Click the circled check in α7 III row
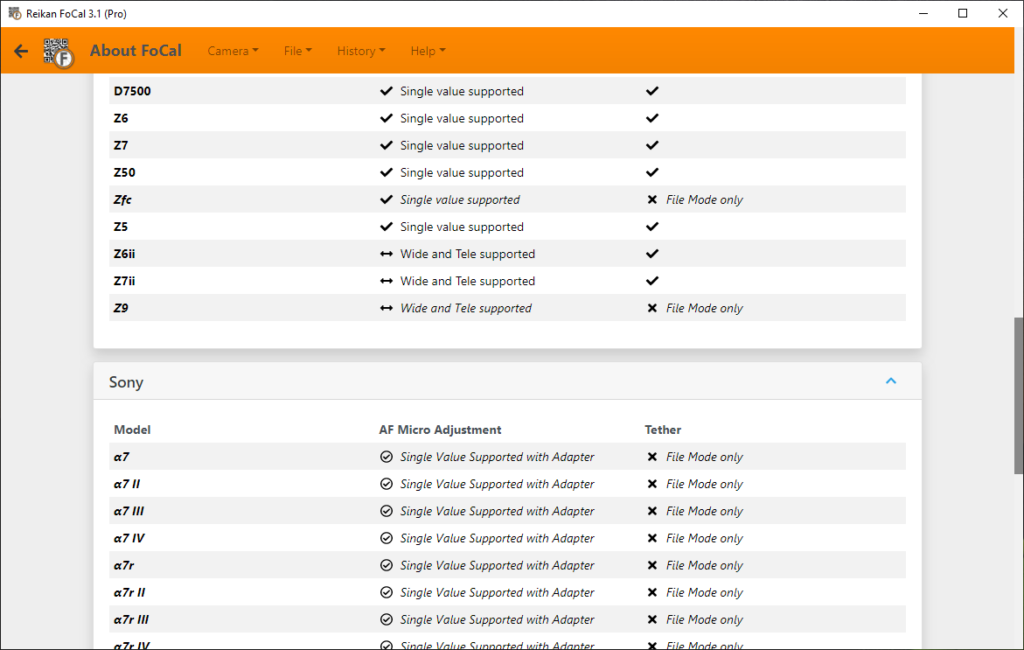The height and width of the screenshot is (650, 1024). [x=386, y=512]
